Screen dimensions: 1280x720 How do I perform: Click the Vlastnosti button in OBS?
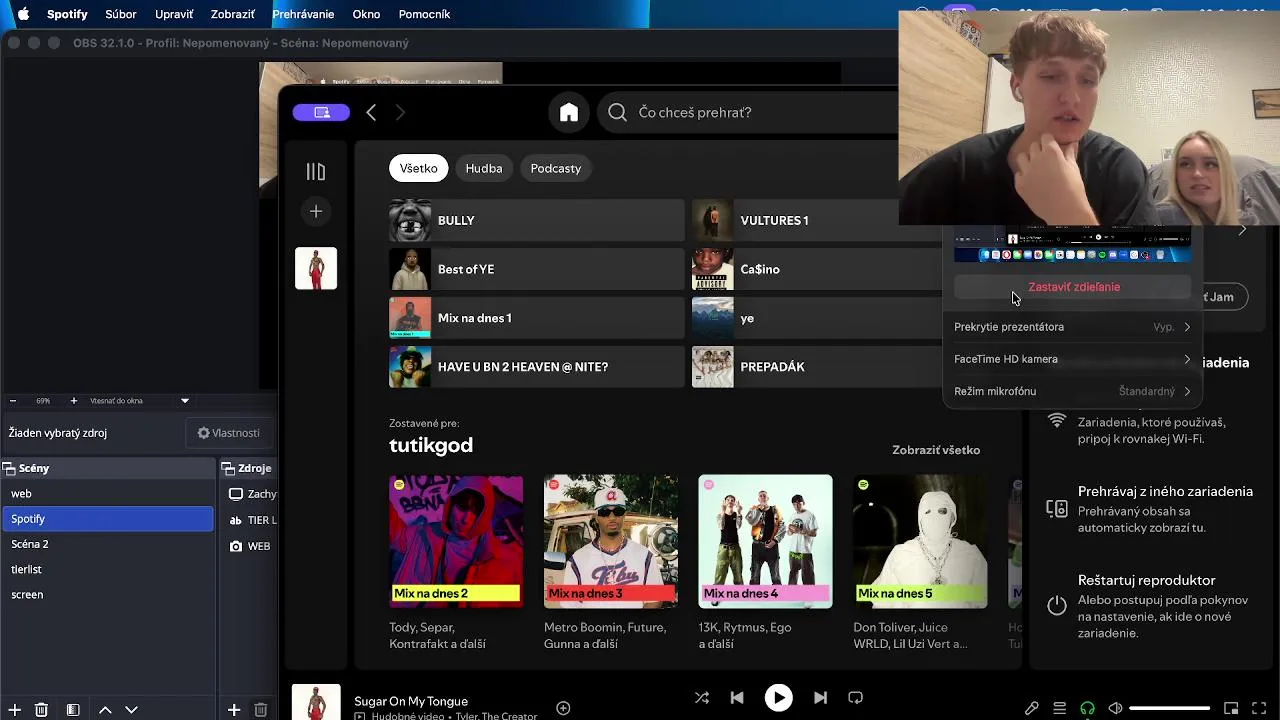pos(229,433)
